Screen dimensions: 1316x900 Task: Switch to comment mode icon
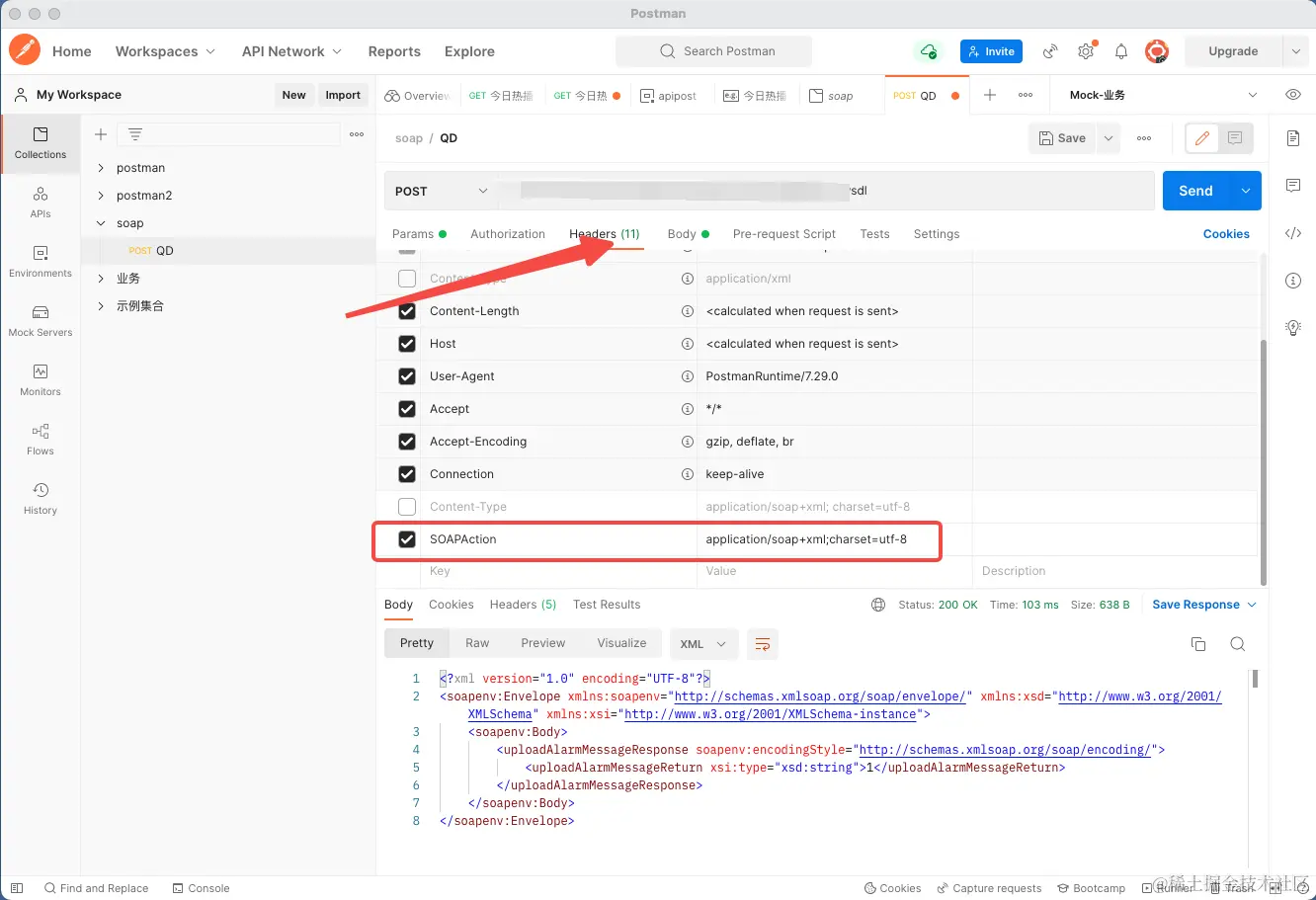(1235, 138)
